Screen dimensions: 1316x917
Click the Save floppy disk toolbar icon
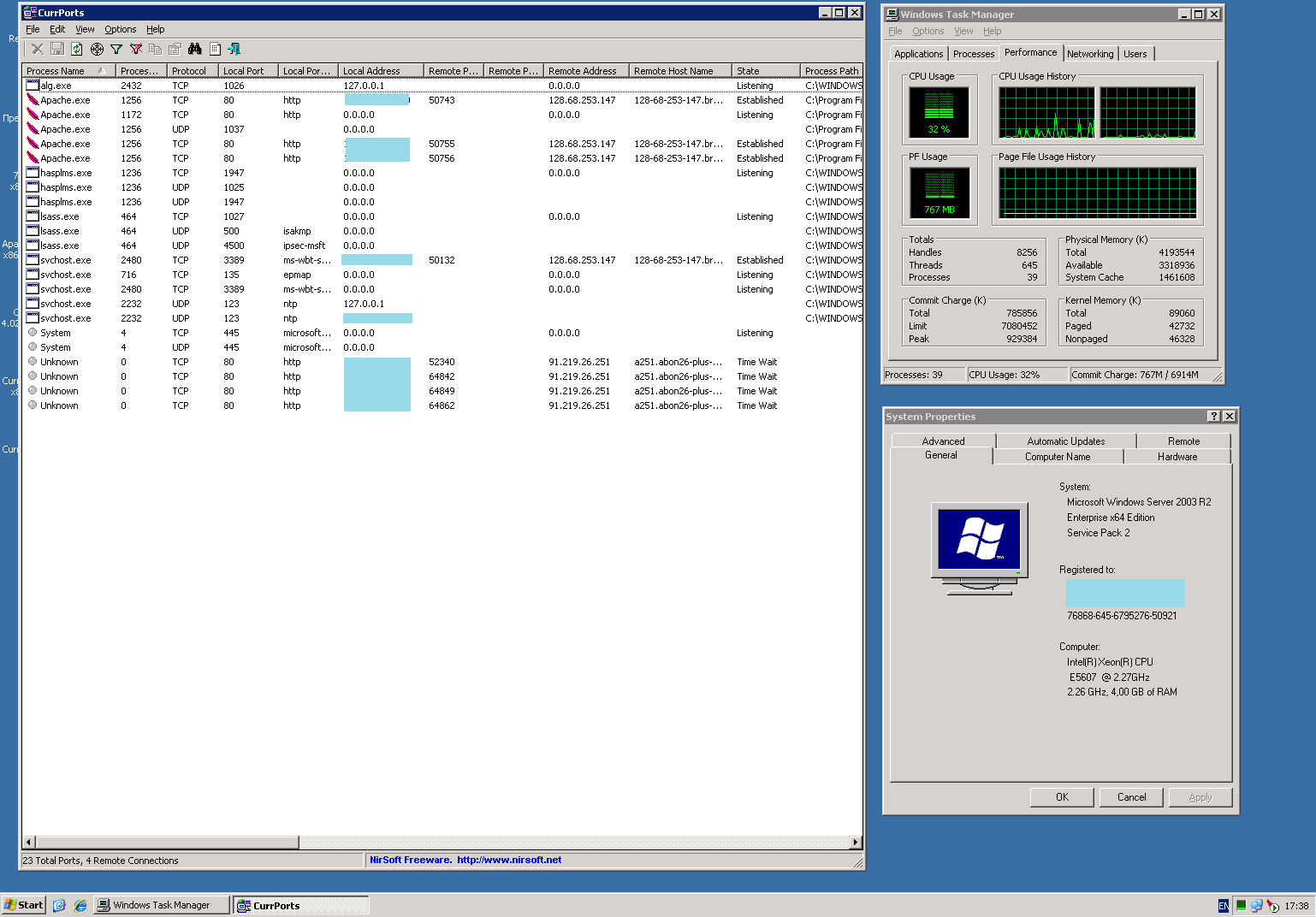click(x=57, y=50)
